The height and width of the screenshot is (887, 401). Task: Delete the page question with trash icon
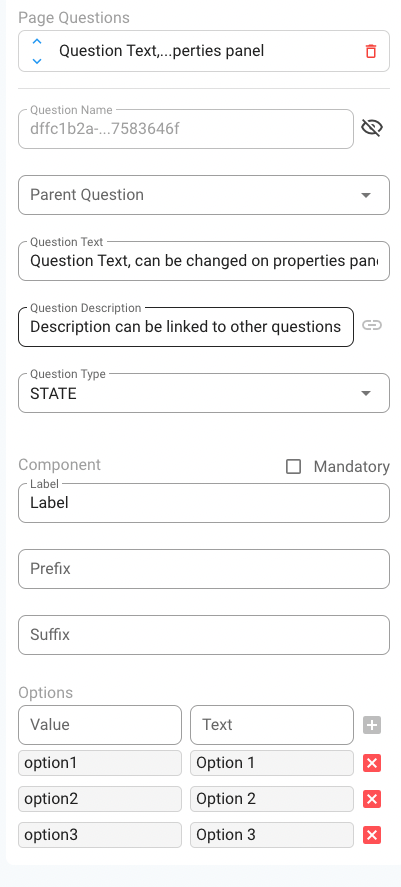(x=371, y=51)
